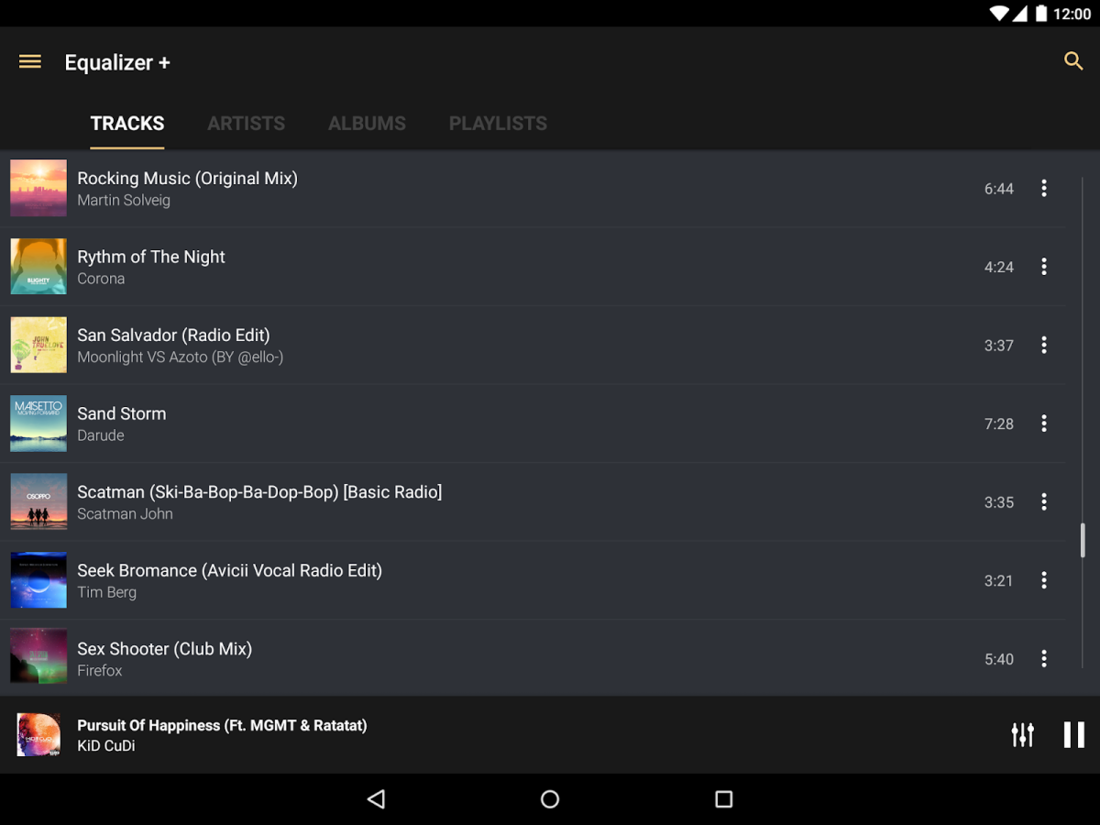Play Sand Storm by Darude
The image size is (1100, 825).
pyautogui.click(x=533, y=423)
